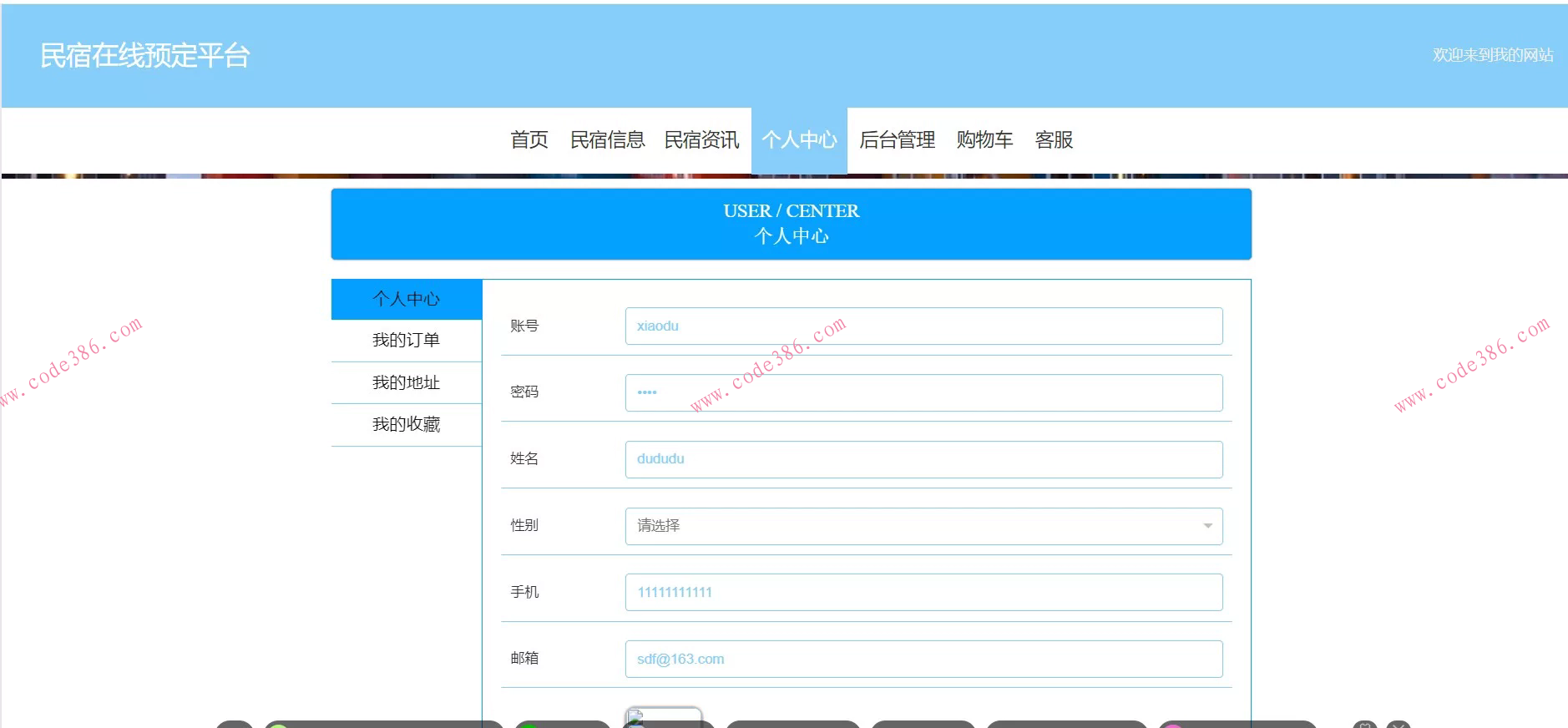The height and width of the screenshot is (728, 1568).
Task: Open 我的收藏 in the sidebar
Action: tap(407, 425)
